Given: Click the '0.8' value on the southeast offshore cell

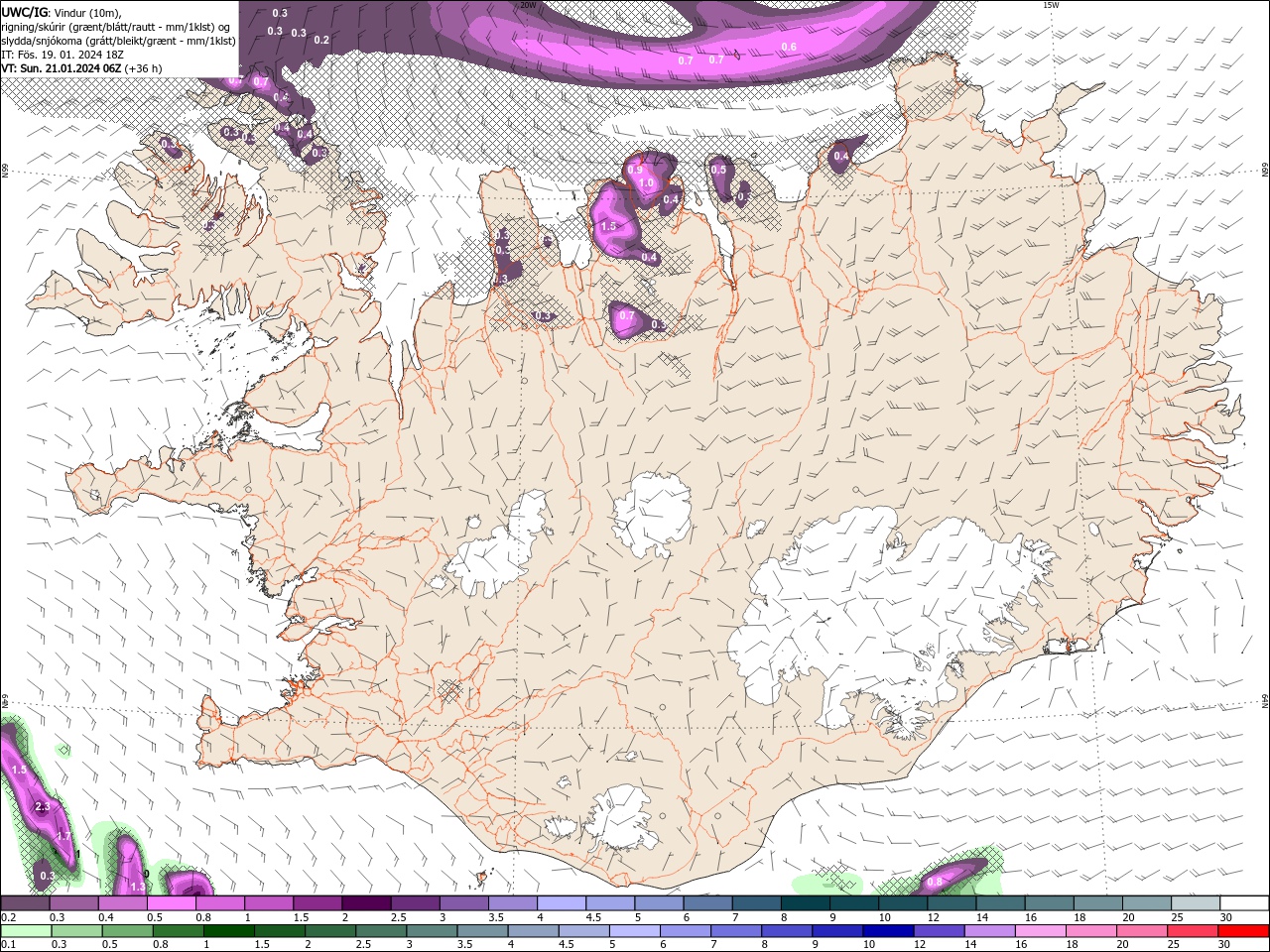Looking at the screenshot, I should click(x=934, y=882).
